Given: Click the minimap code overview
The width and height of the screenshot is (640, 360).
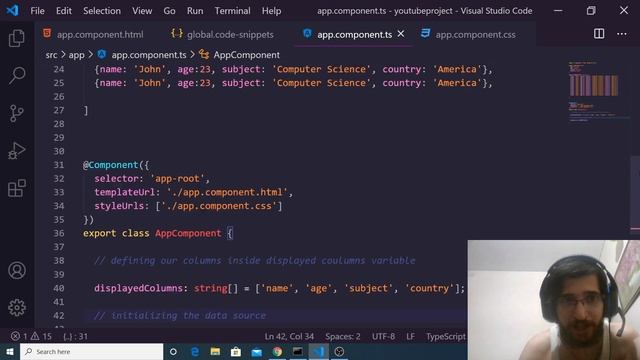Looking at the screenshot, I should pyautogui.click(x=598, y=92).
